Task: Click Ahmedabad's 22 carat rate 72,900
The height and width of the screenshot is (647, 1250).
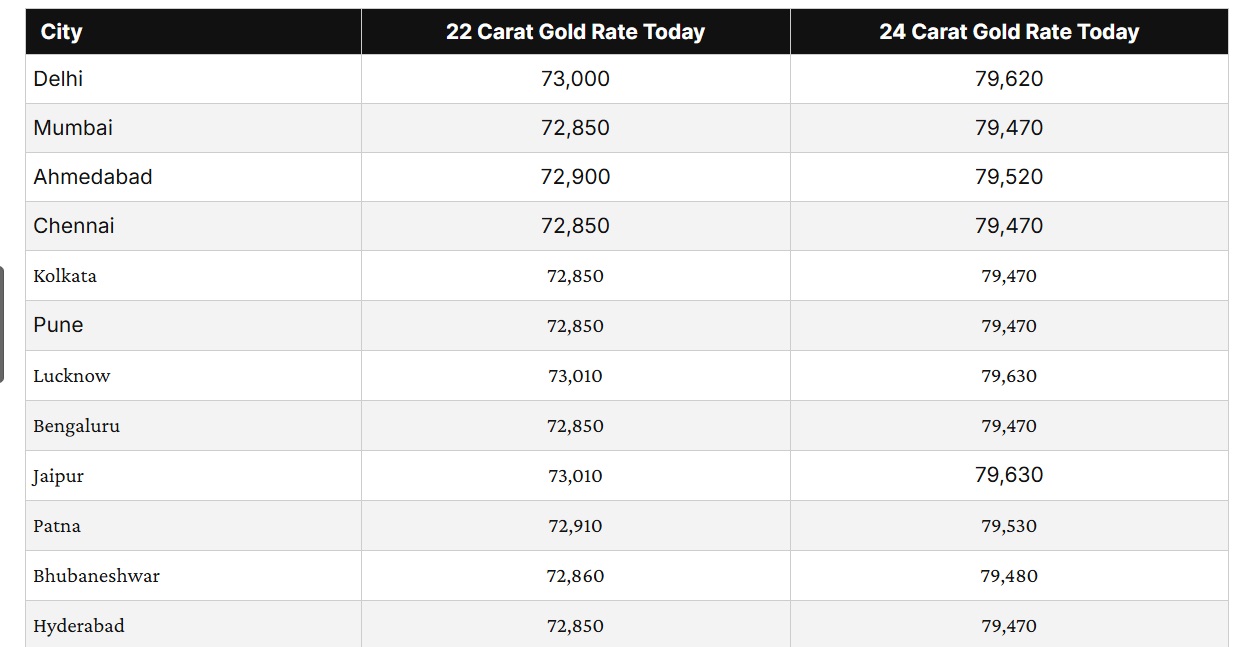Action: pyautogui.click(x=575, y=177)
